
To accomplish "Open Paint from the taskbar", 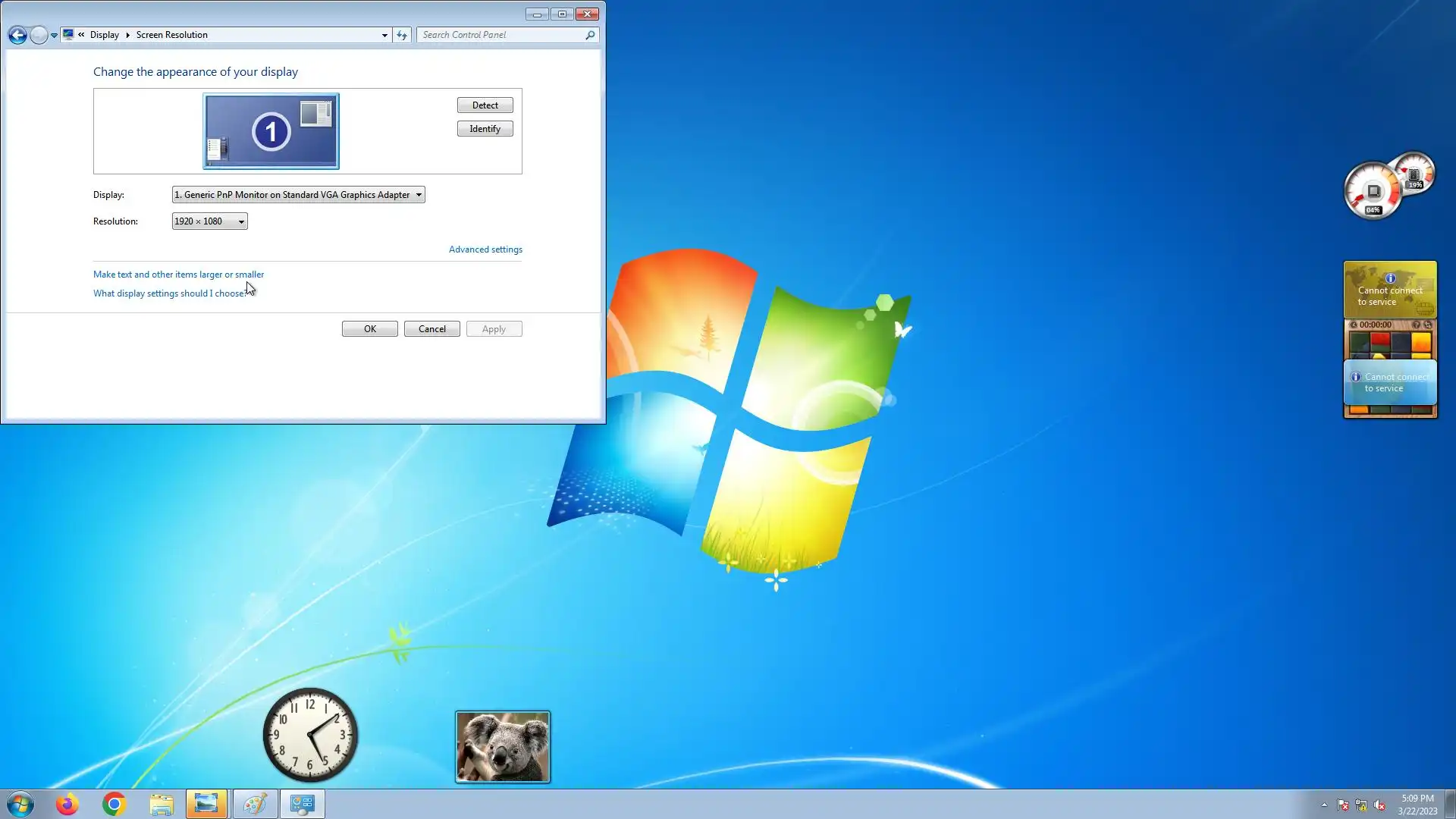I will tap(254, 804).
